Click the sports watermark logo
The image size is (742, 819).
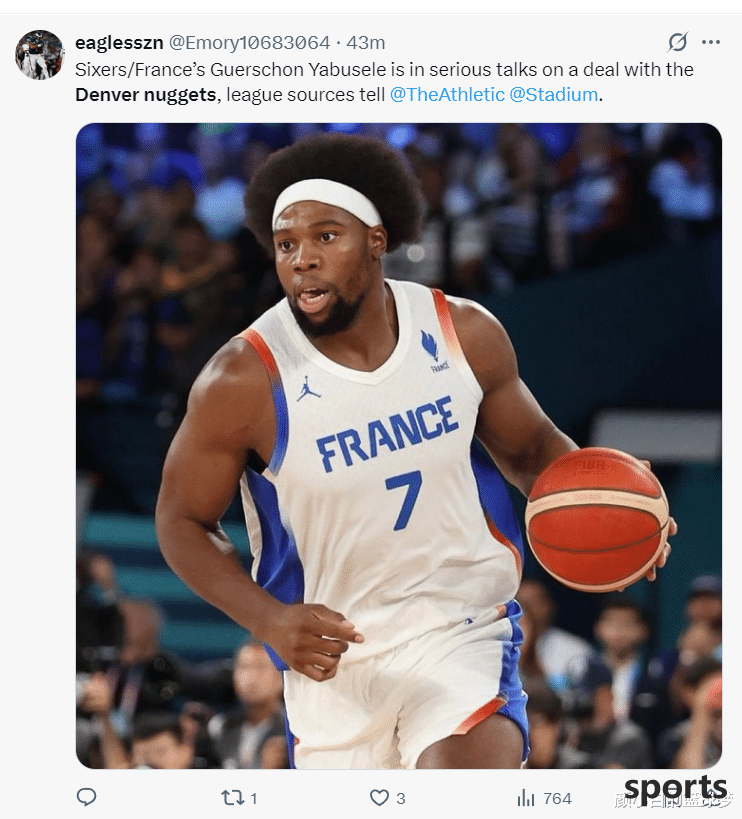point(676,788)
